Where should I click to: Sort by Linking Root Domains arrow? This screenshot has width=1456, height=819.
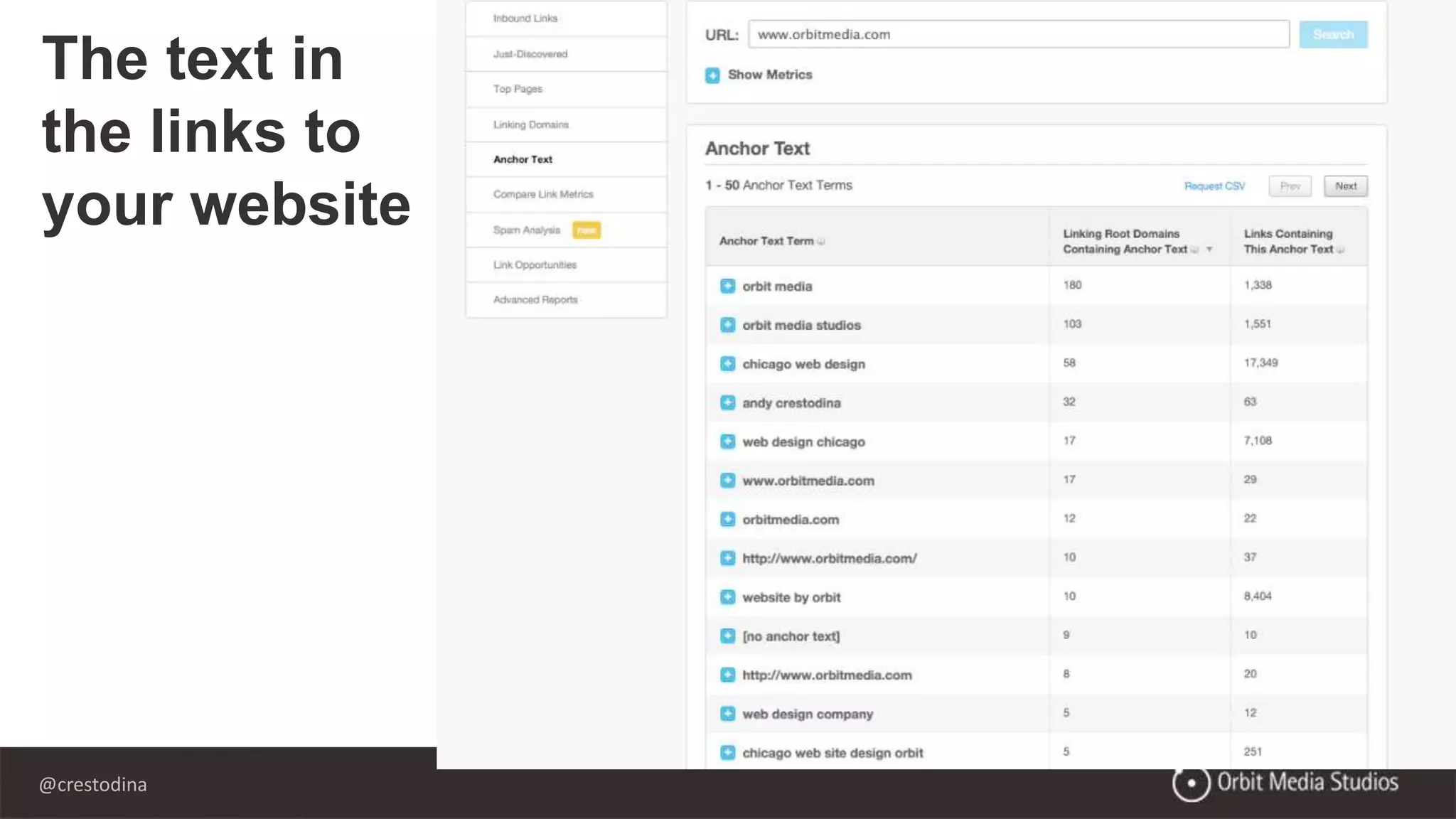pos(1209,250)
